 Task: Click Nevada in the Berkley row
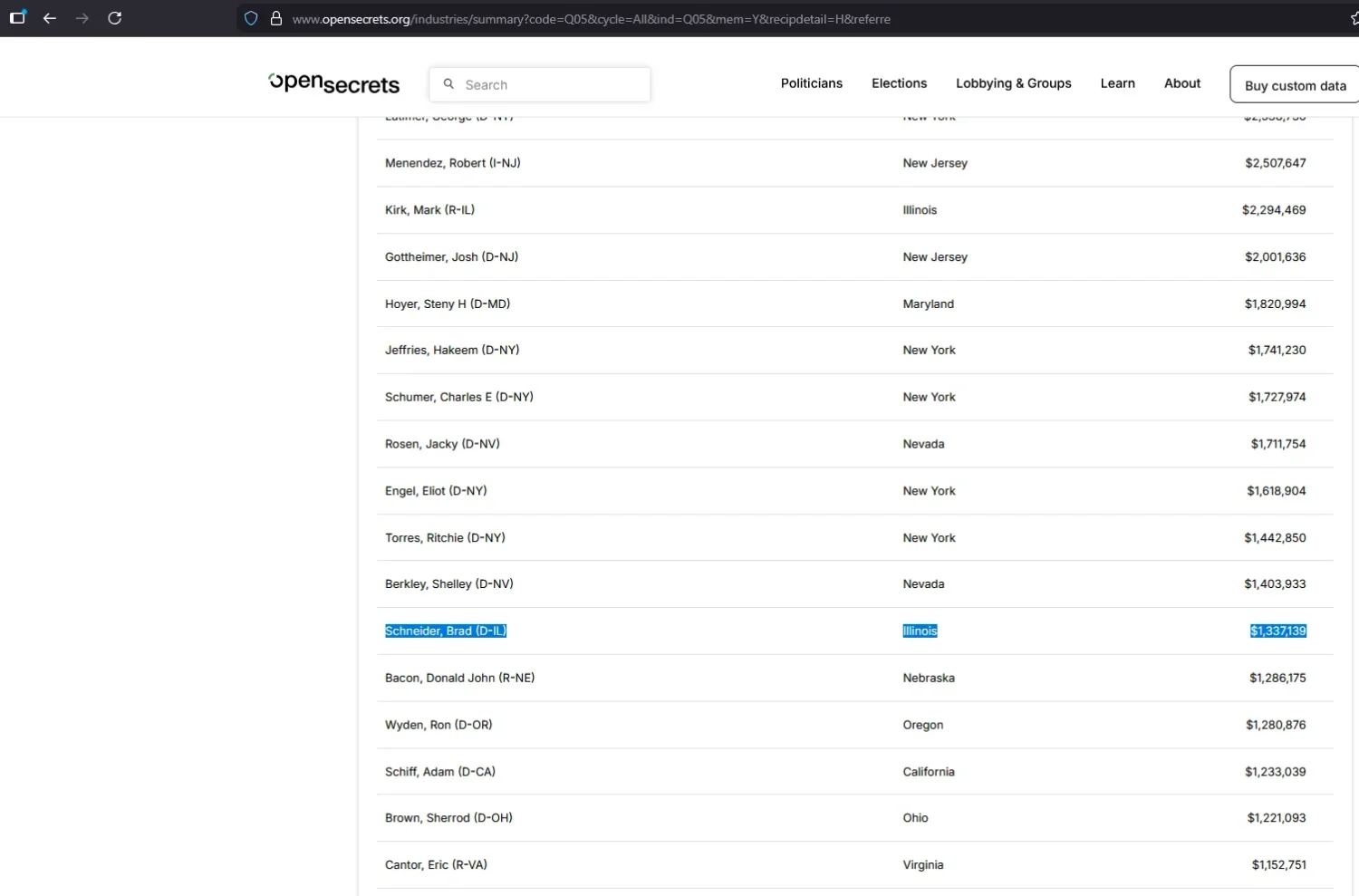923,584
